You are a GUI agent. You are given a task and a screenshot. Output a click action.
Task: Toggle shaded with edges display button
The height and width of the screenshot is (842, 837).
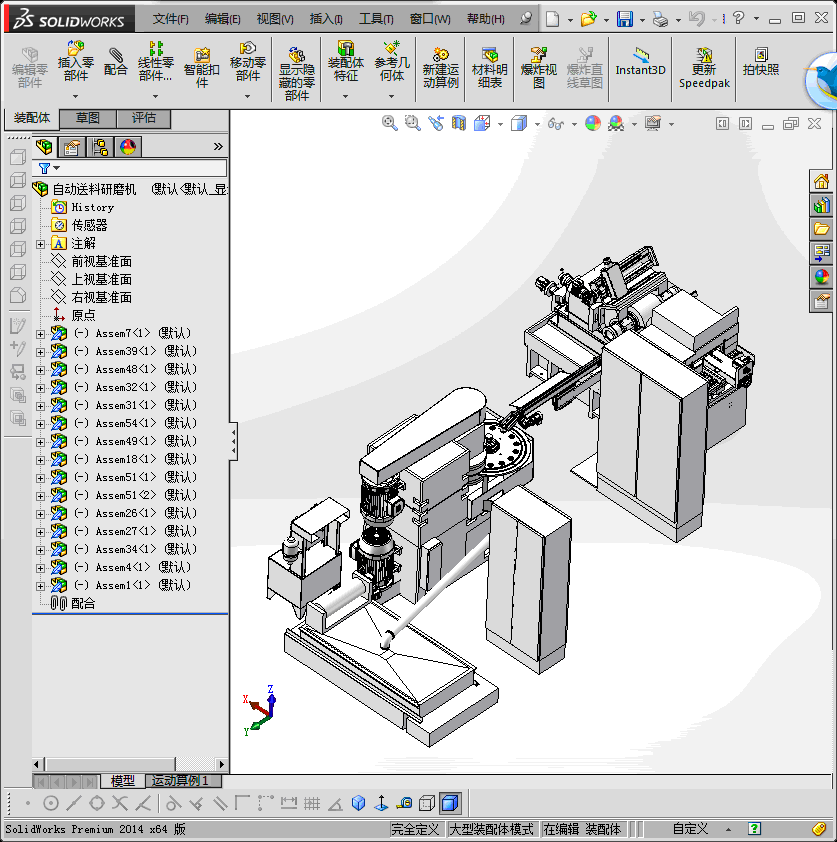point(450,803)
